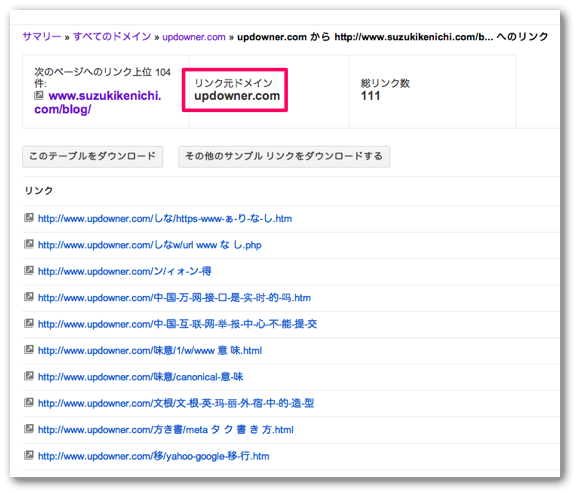
Task: Open link ending https-www-あ-り-な-し.htm
Action: [165, 219]
